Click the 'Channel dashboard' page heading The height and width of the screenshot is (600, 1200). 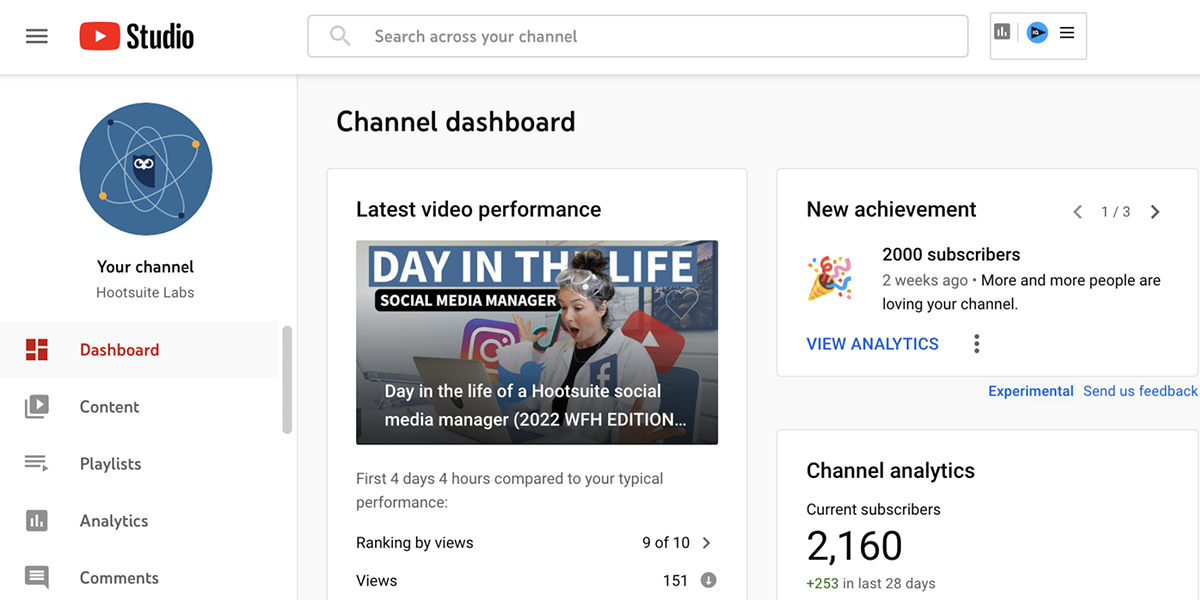tap(456, 122)
